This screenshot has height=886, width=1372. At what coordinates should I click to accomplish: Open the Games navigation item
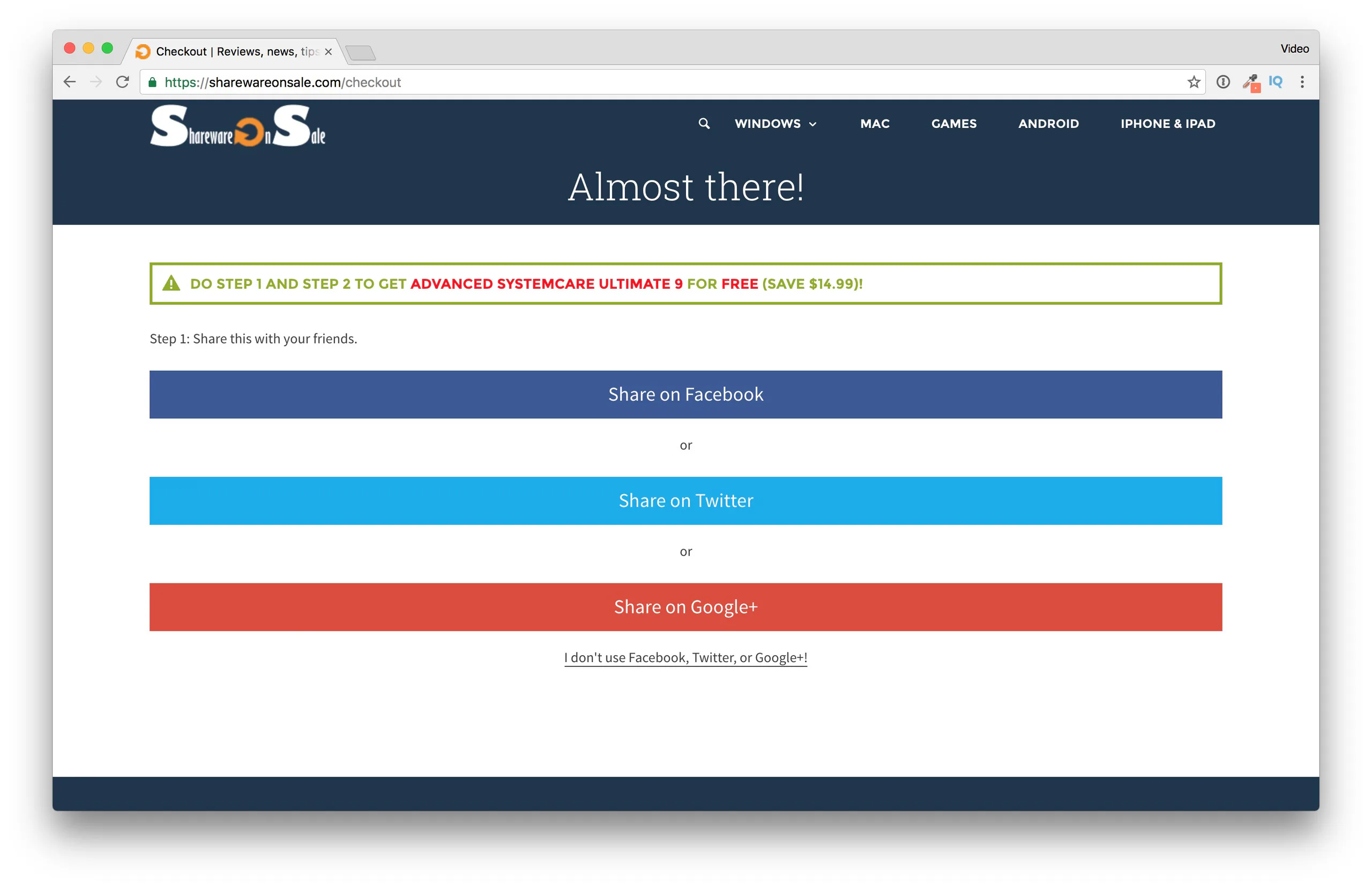953,124
